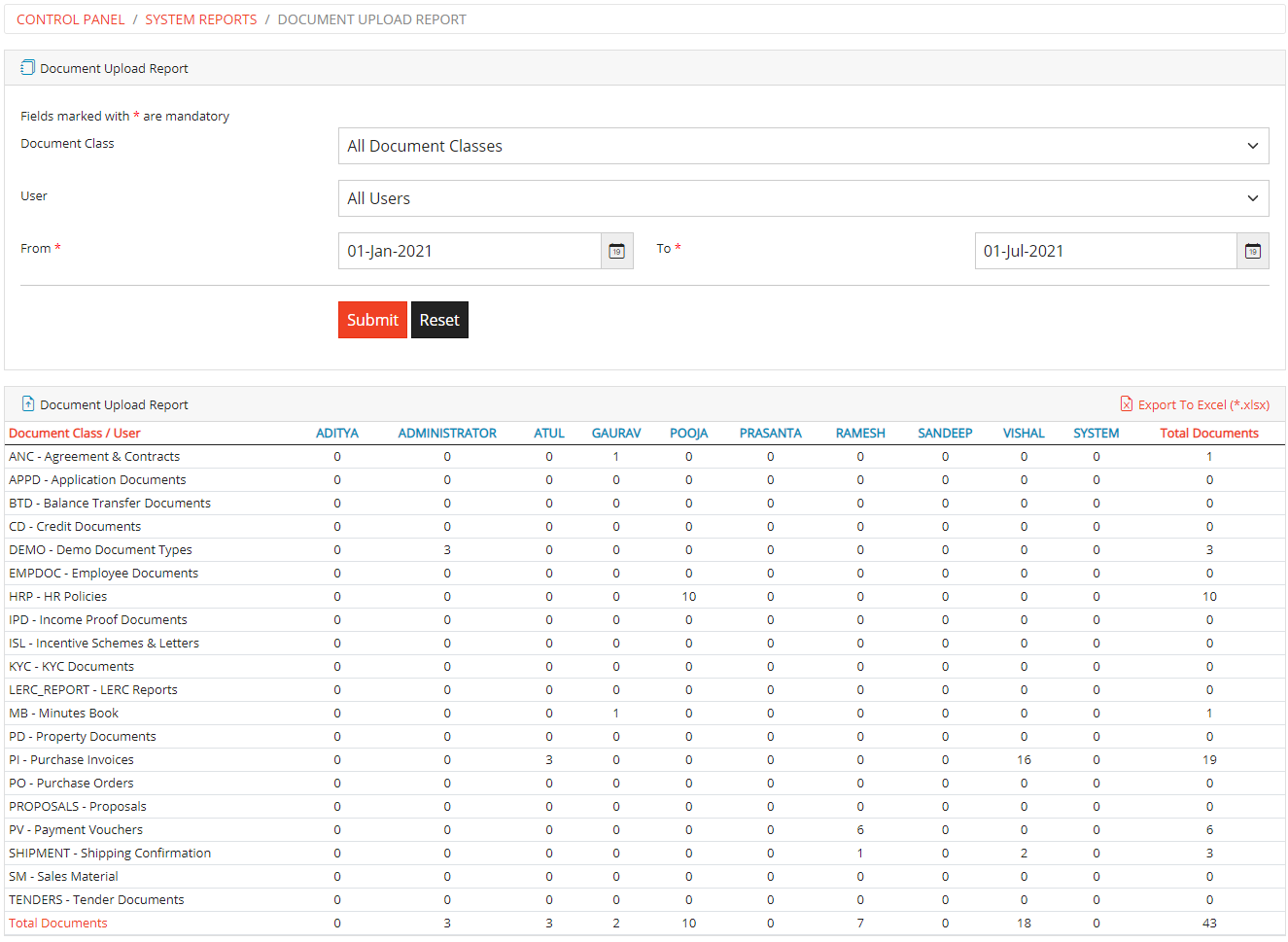This screenshot has width=1288, height=942.
Task: Click the ADITYA column header
Action: (x=337, y=434)
